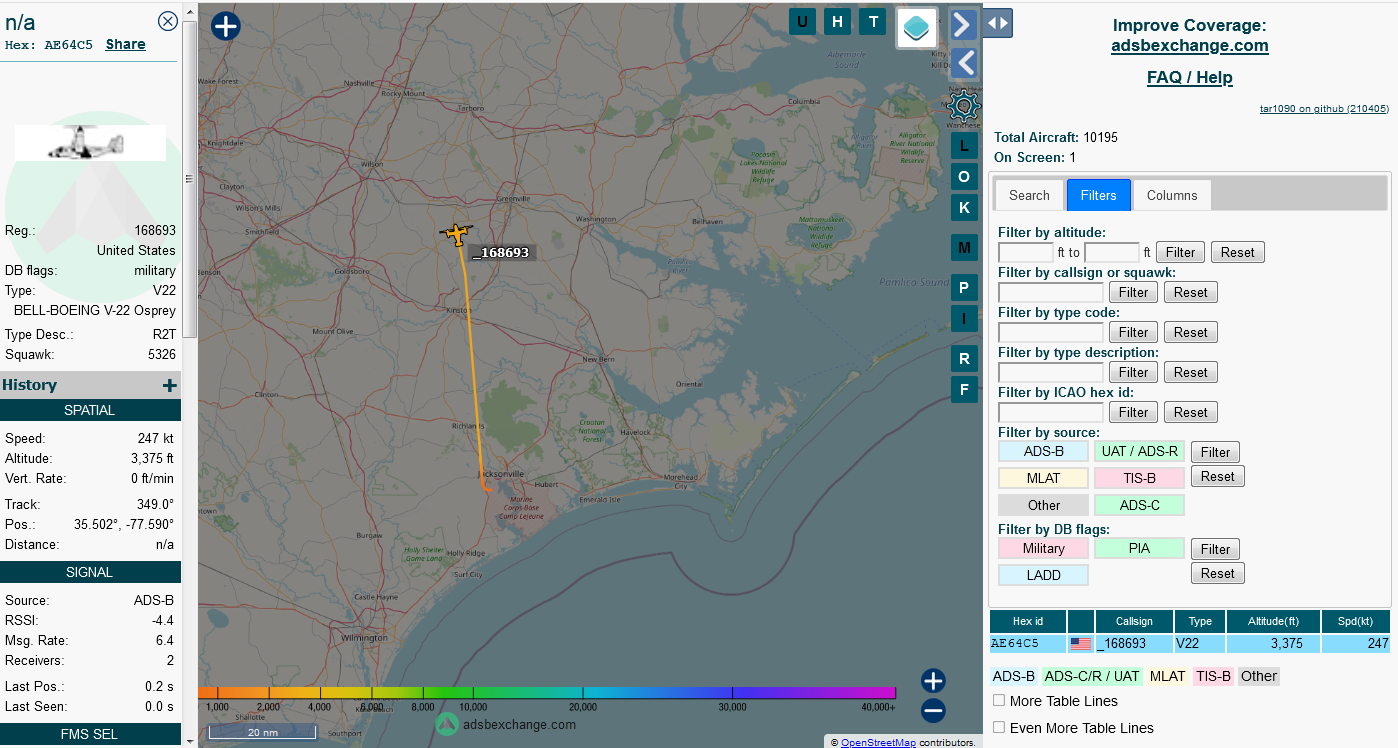Viewport: 1398px width, 748px height.
Task: Click the R map button
Action: [964, 358]
